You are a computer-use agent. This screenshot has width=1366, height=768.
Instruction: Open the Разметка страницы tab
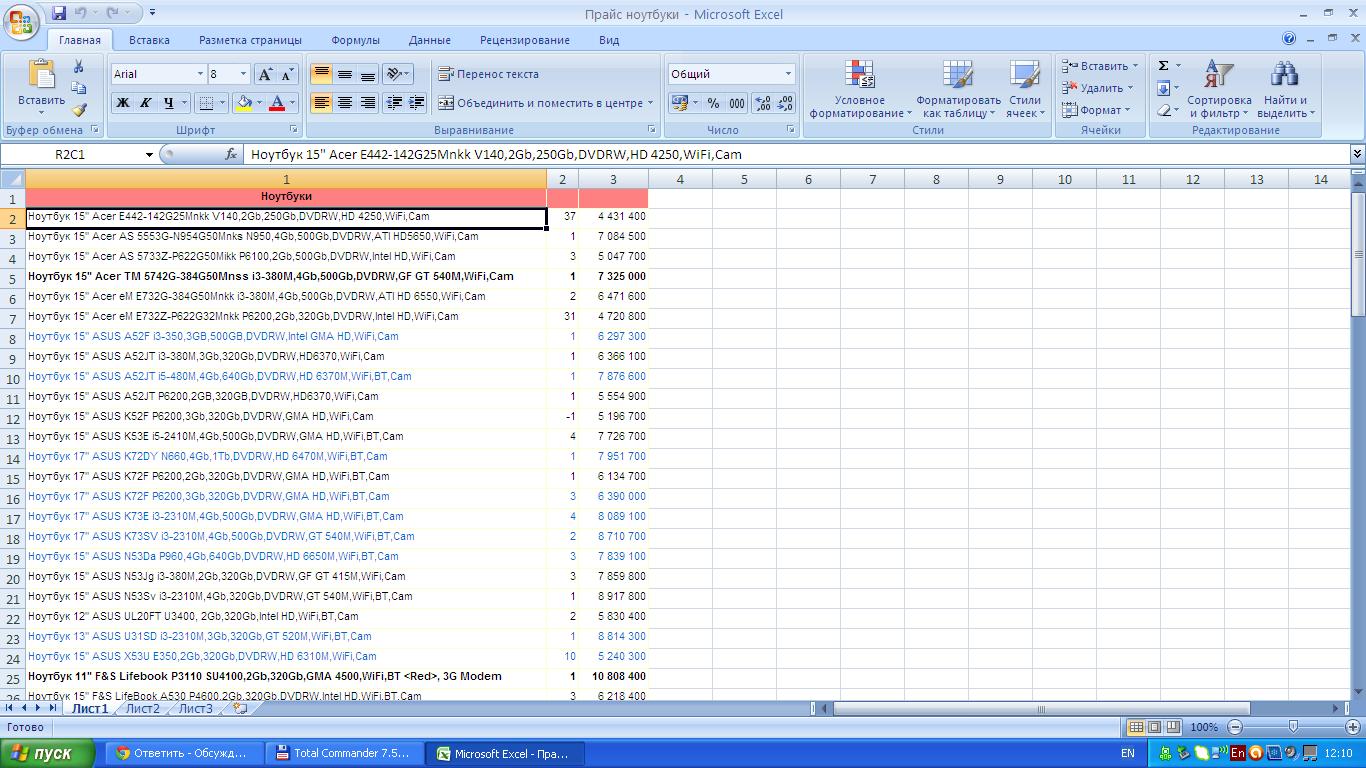click(250, 40)
